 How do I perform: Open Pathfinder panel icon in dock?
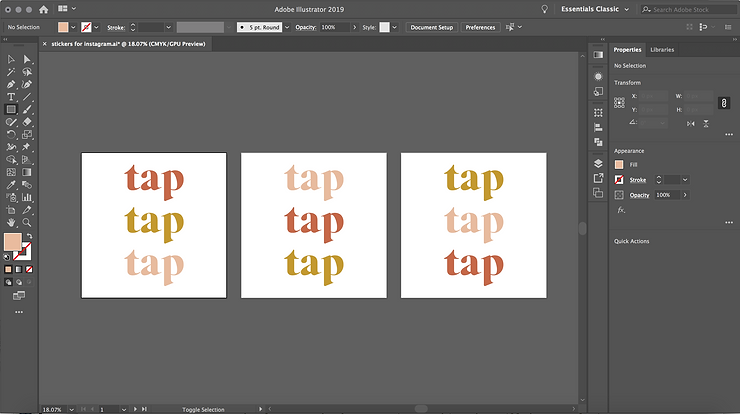(598, 142)
